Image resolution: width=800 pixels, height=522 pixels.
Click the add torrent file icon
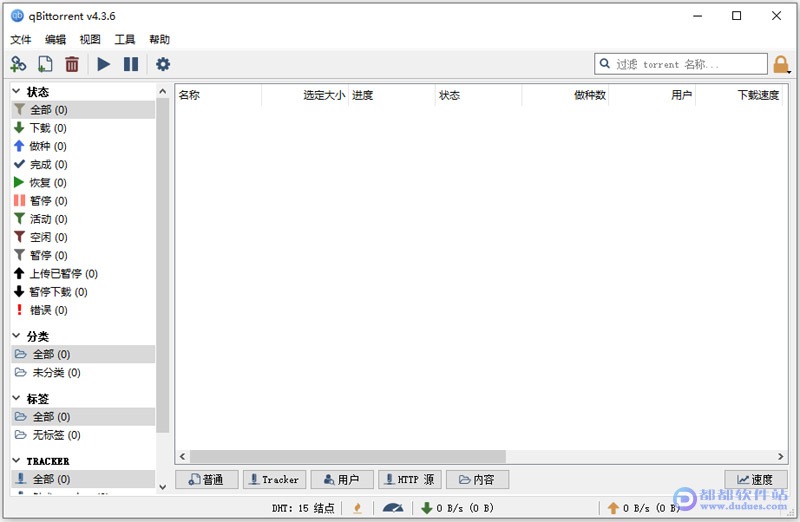[x=45, y=64]
